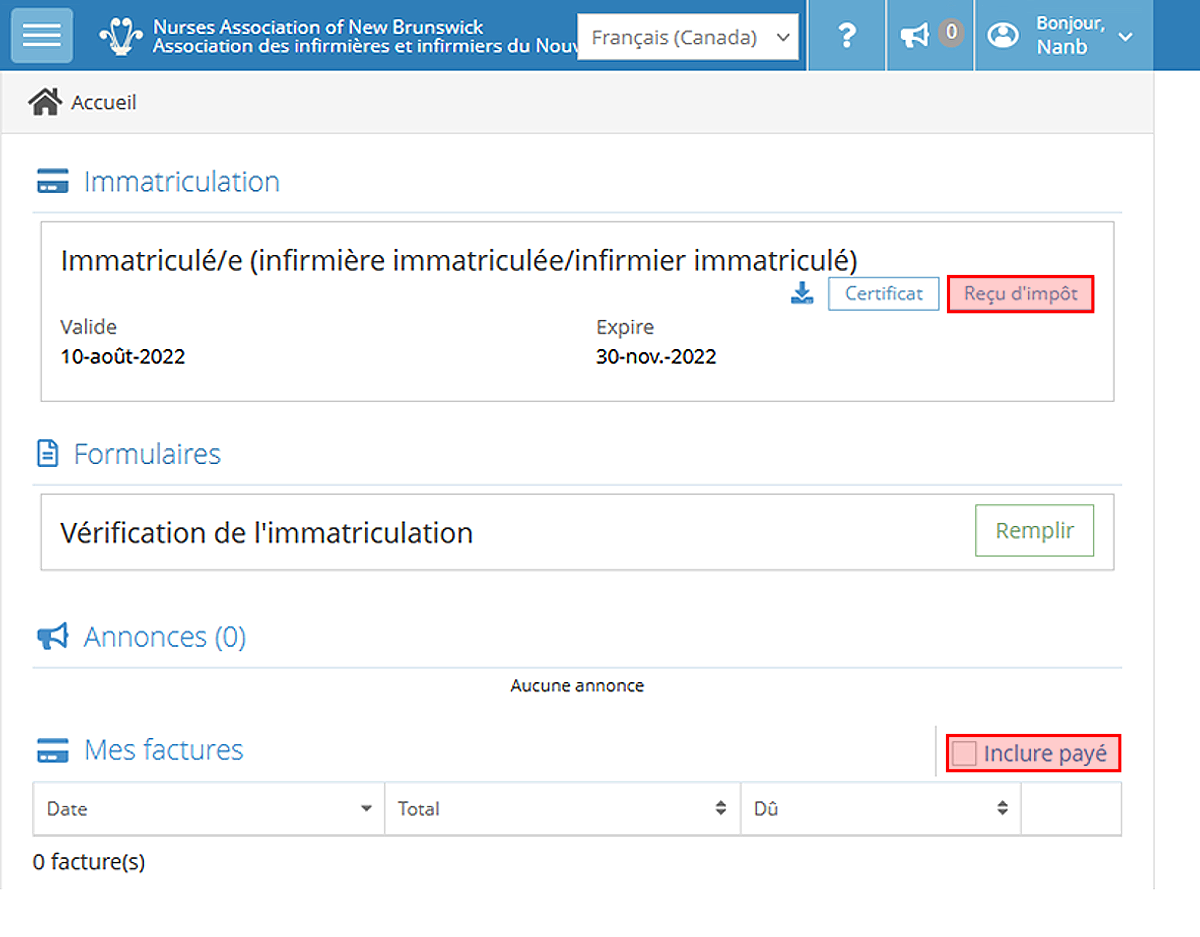
Task: Open the Date column sort dropdown arrow
Action: [367, 809]
